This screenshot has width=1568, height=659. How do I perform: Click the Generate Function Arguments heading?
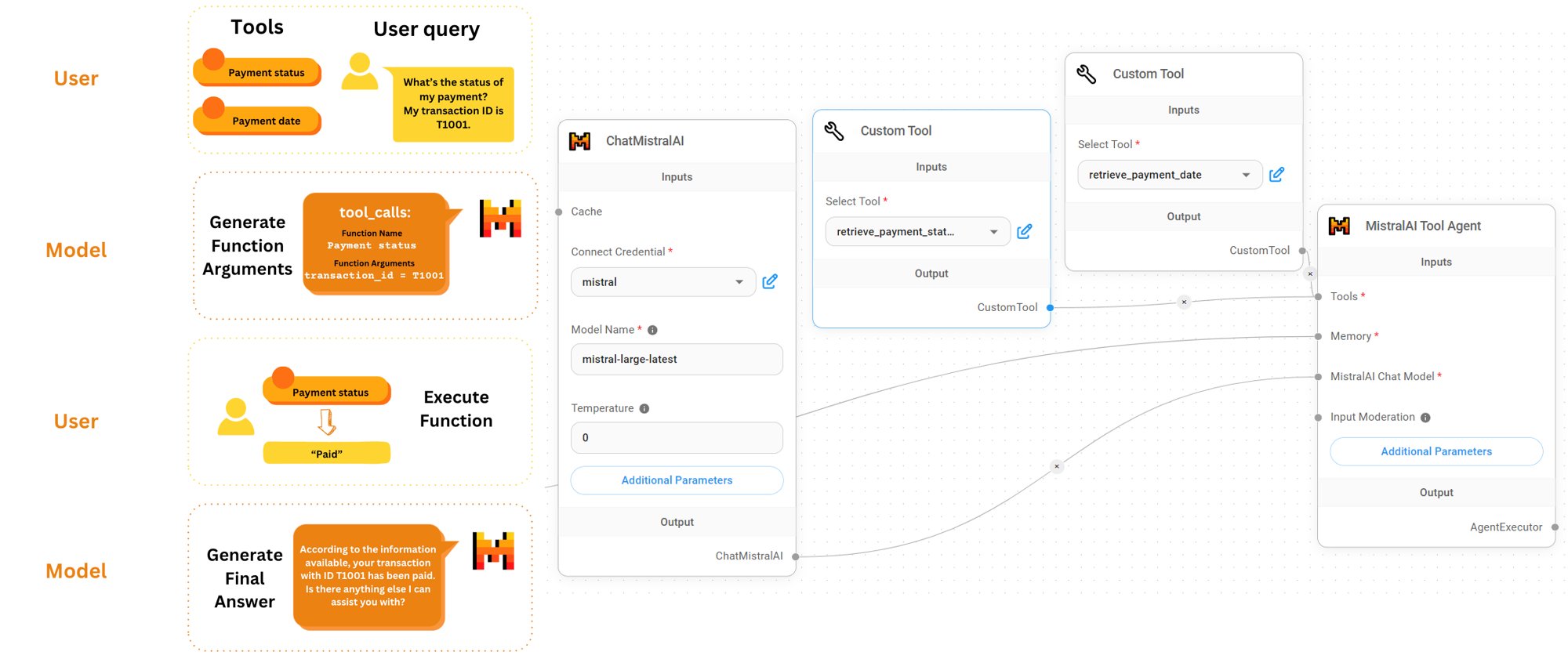point(248,246)
